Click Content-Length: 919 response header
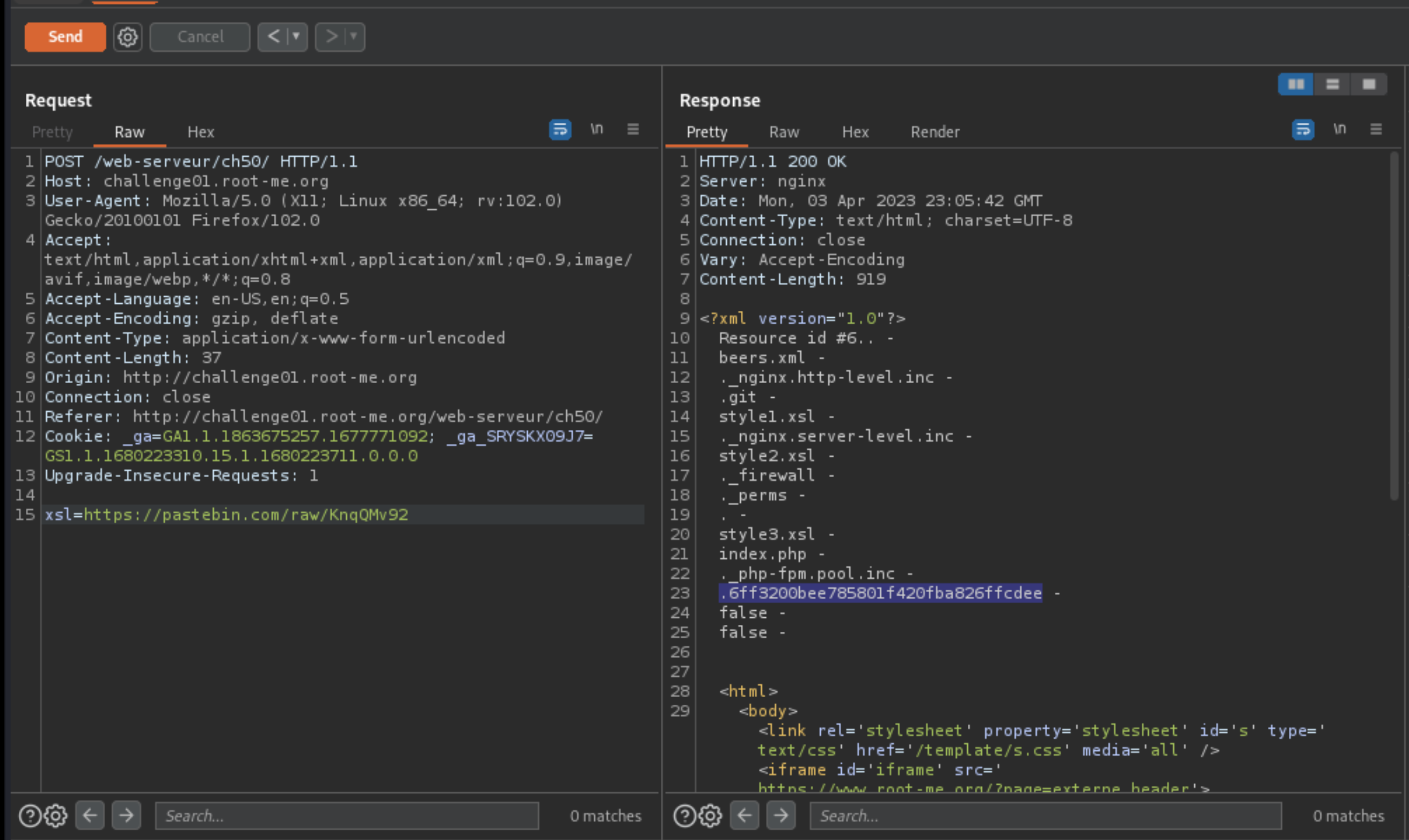Viewport: 1409px width, 840px height. click(x=792, y=279)
